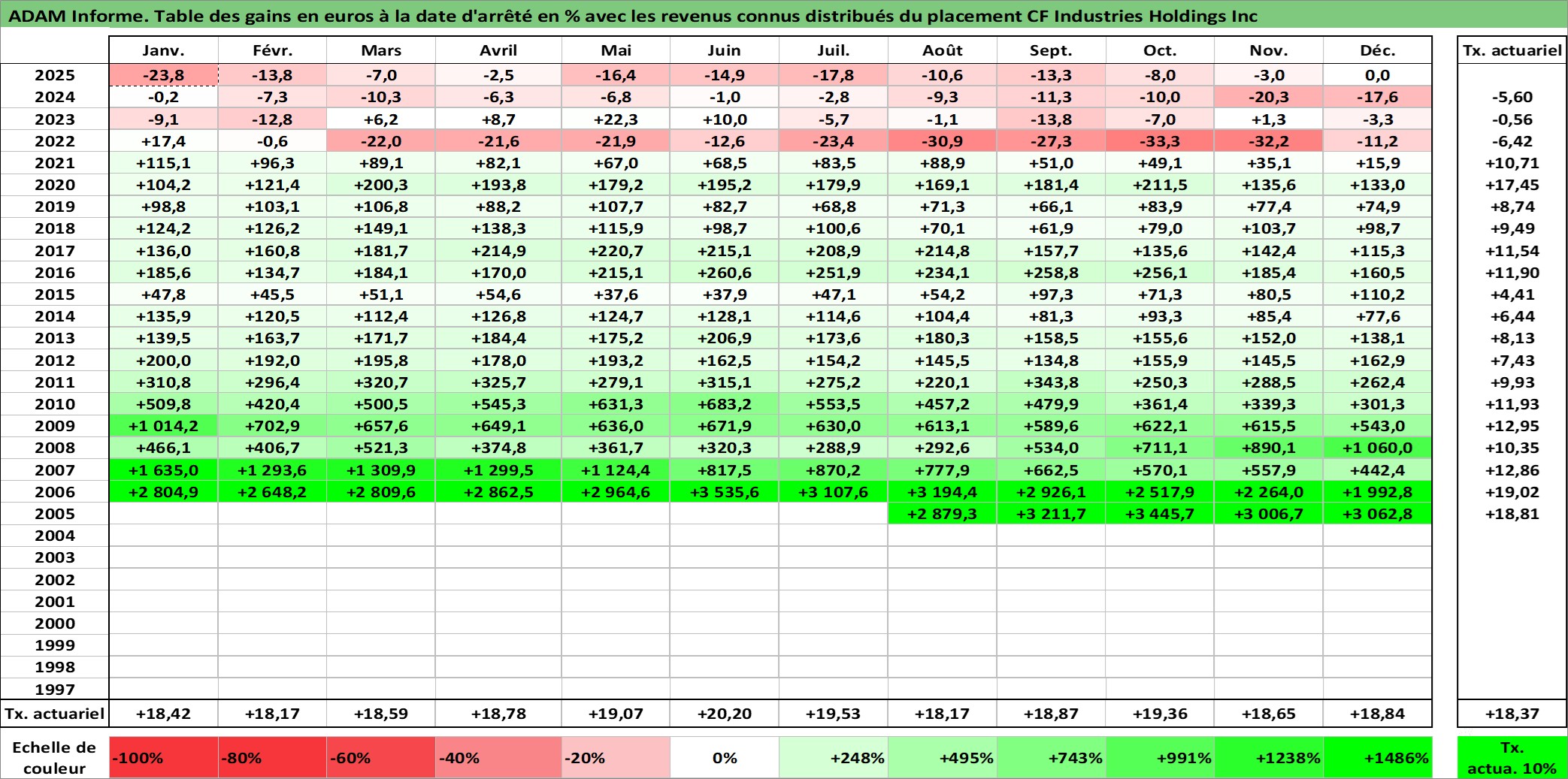Click the +17,45 actuarial rate for 2020
Viewport: 1568px width, 779px height.
coord(1512,185)
